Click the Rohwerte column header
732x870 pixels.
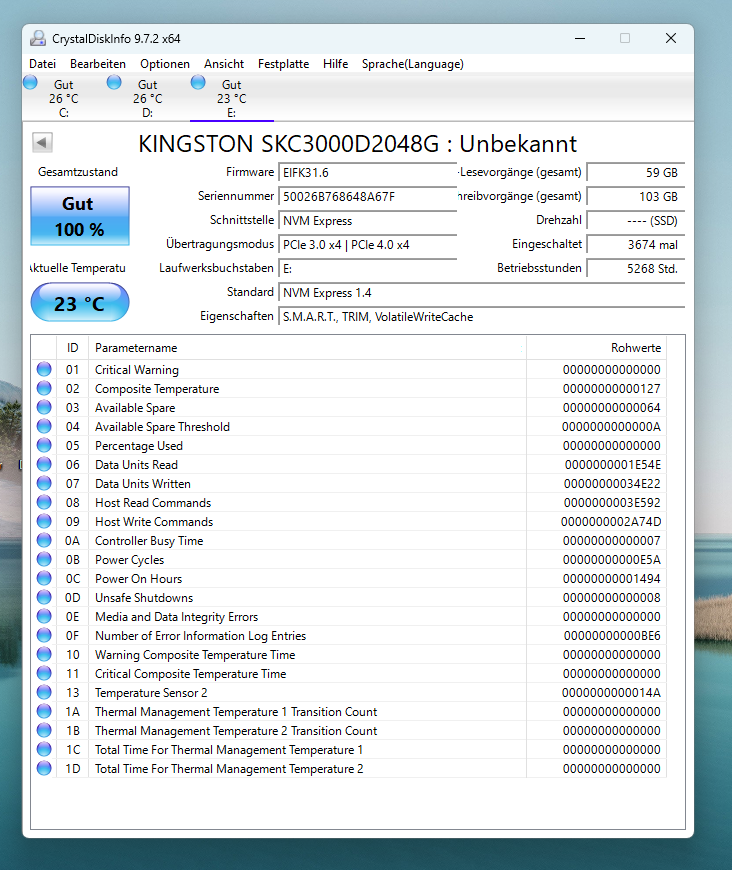597,348
